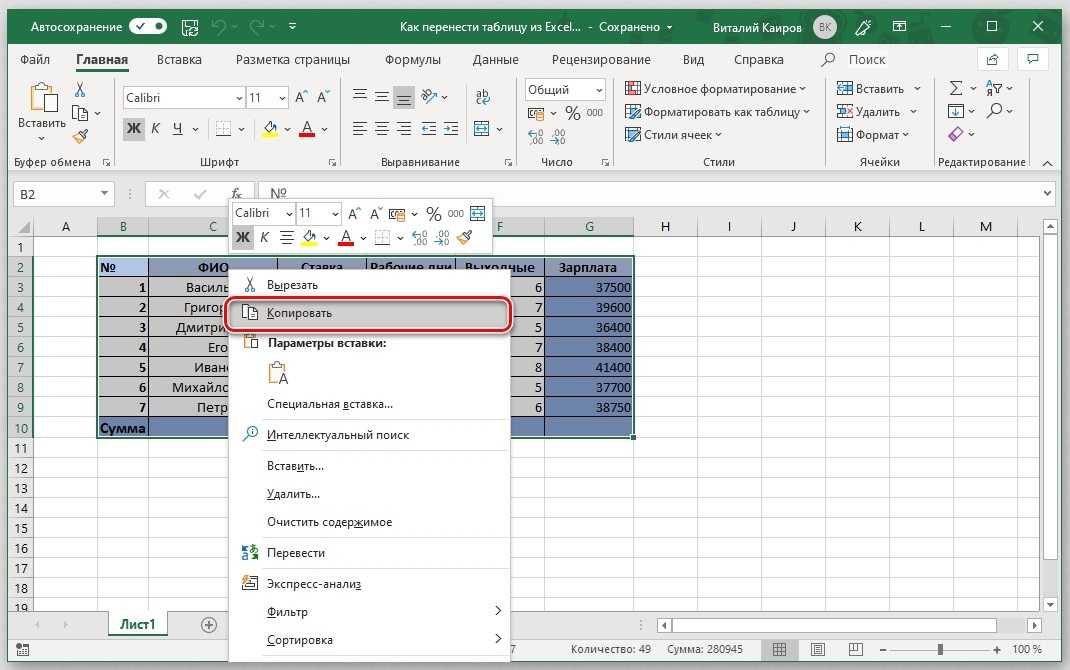Toggle italic in the mini toolbar
1070x670 pixels.
264,238
